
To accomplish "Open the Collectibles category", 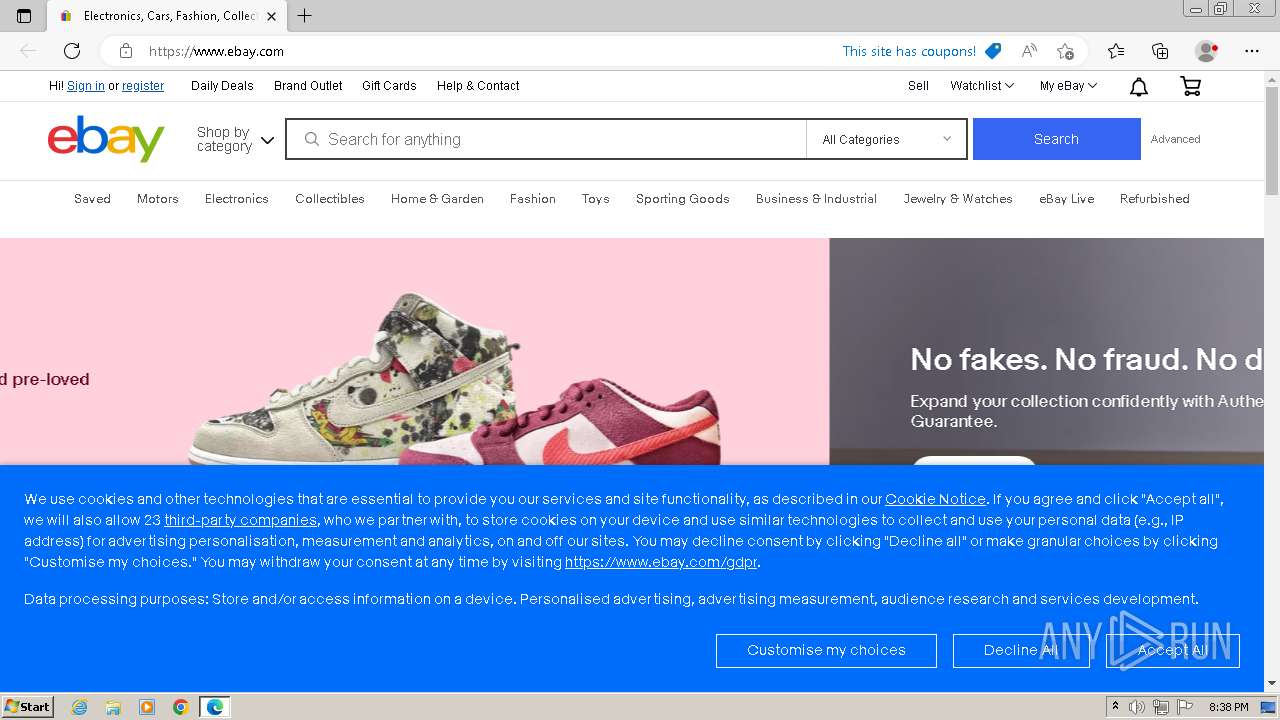I will tap(330, 199).
